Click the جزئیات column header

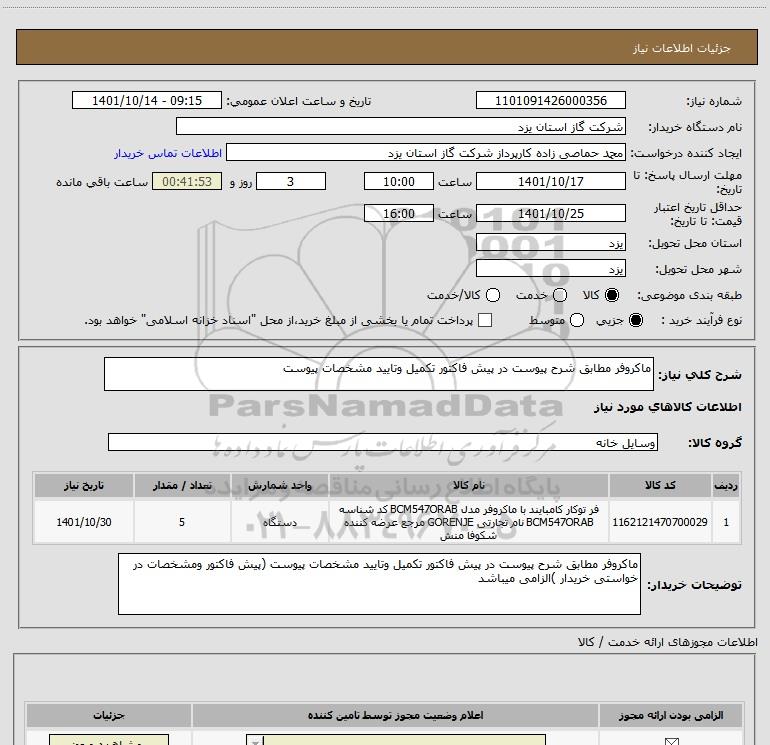[x=109, y=715]
